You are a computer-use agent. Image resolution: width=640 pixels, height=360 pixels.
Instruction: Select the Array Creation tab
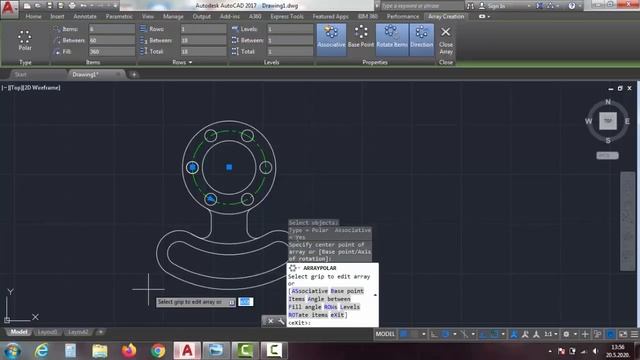pyautogui.click(x=446, y=16)
